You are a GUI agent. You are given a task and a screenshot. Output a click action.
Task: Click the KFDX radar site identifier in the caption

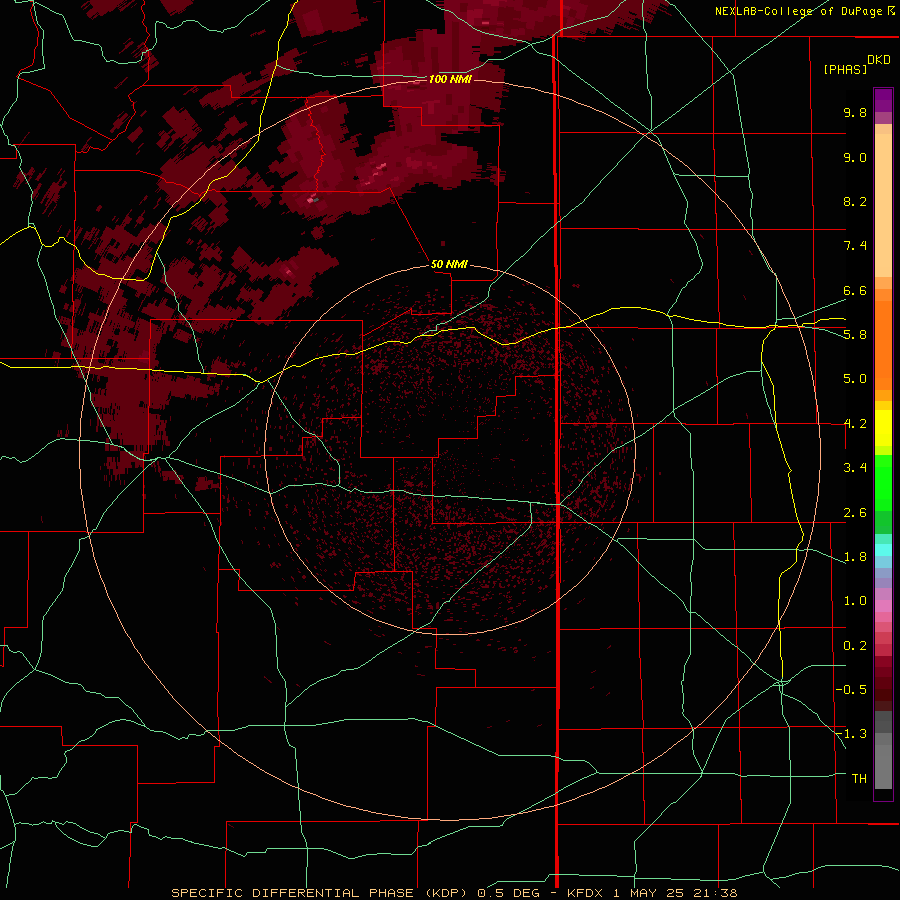(584, 893)
